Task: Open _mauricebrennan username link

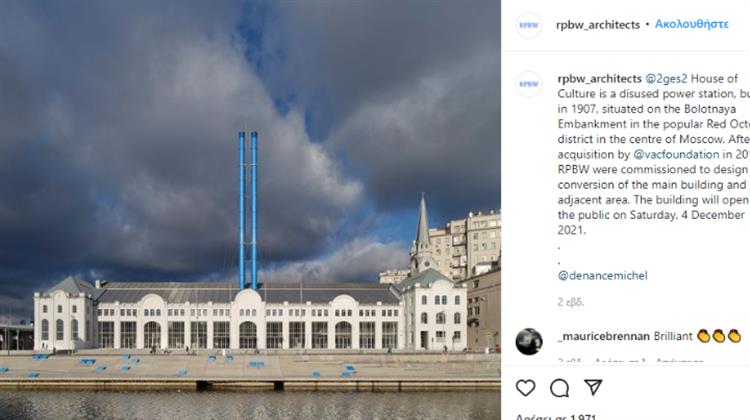Action: click(604, 336)
